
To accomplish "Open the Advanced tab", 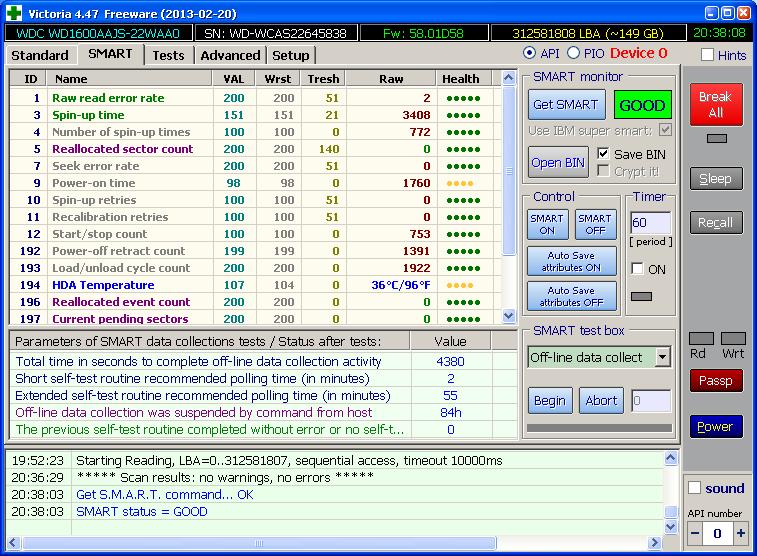I will pyautogui.click(x=230, y=56).
